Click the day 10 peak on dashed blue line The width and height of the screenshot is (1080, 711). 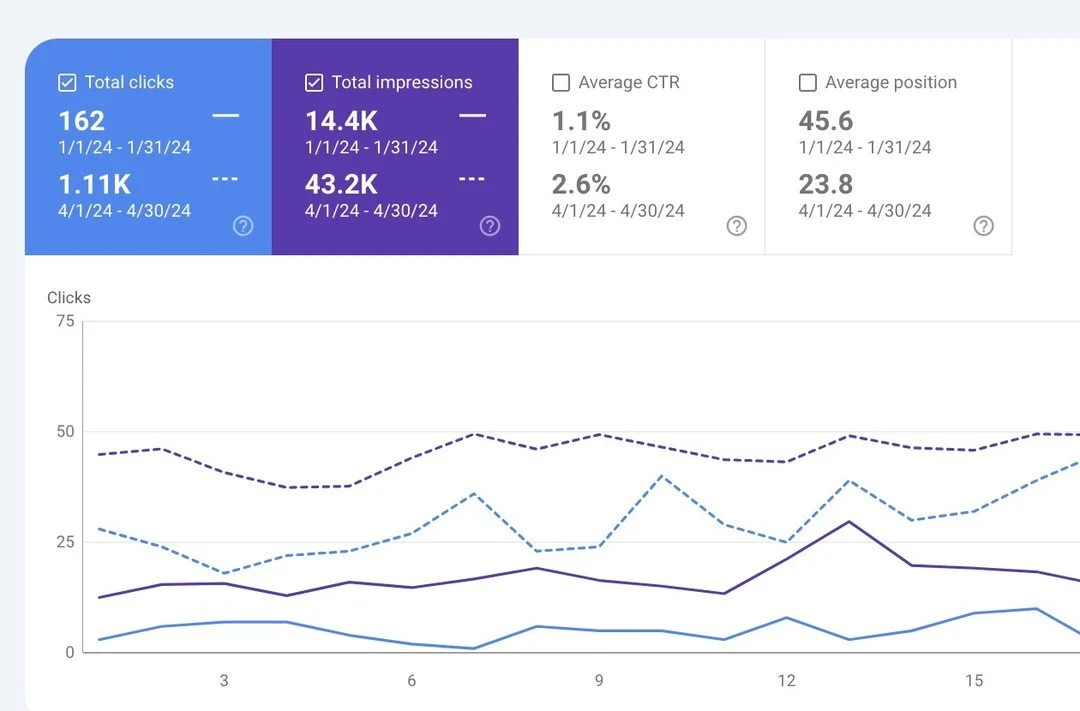click(661, 475)
